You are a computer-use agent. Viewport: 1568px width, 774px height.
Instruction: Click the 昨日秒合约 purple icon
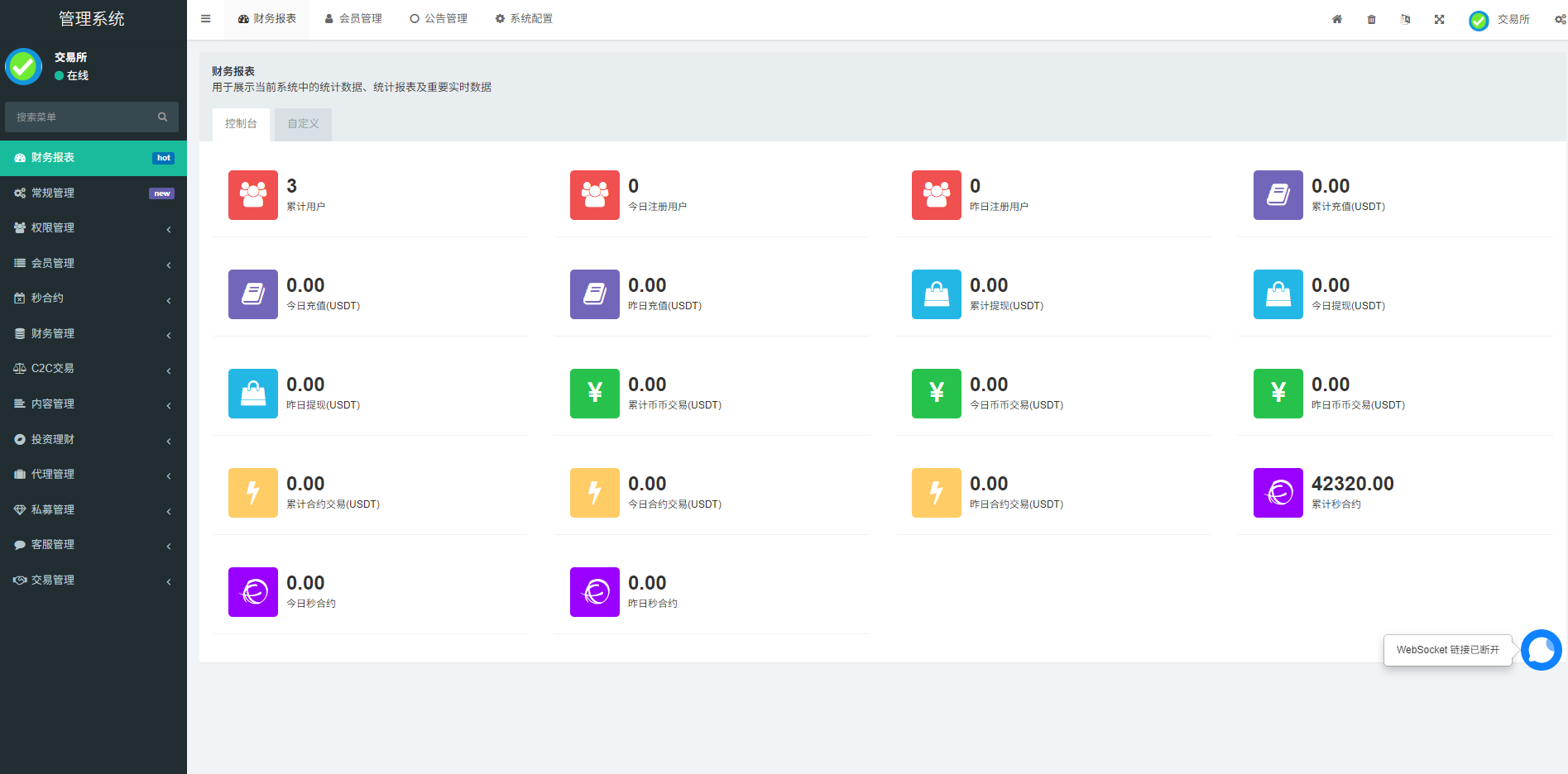click(x=595, y=592)
